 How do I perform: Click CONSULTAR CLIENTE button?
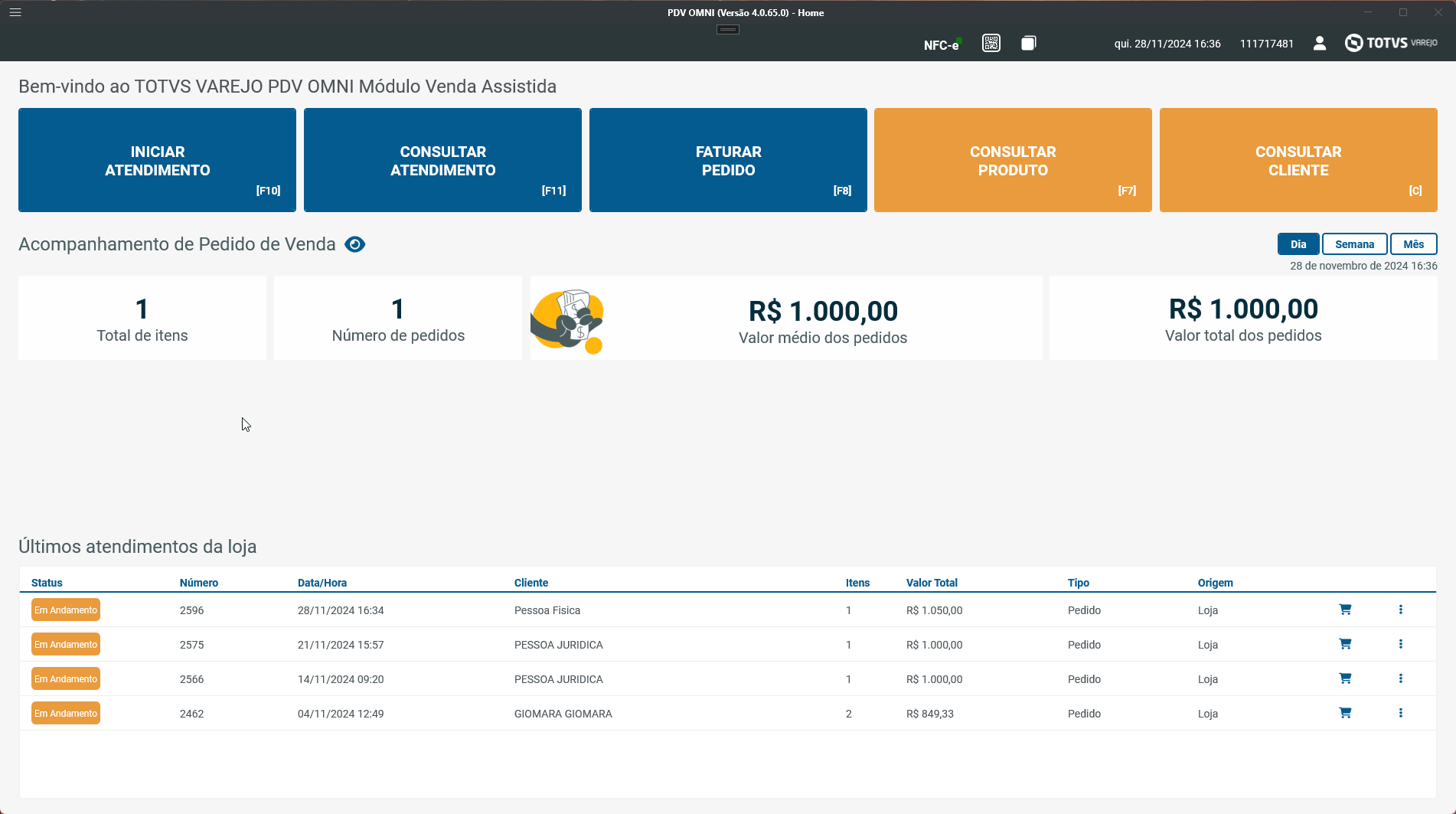[x=1298, y=160]
